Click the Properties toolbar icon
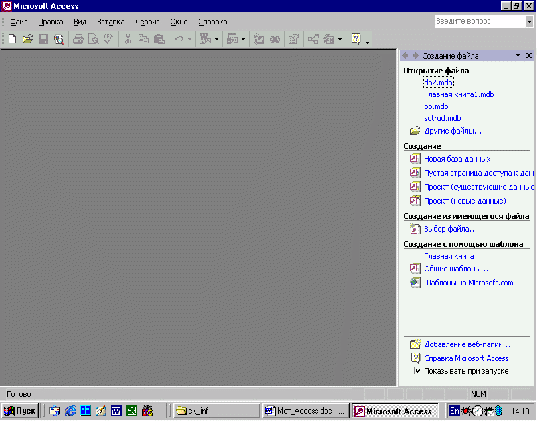This screenshot has height=421, width=537. pos(294,39)
